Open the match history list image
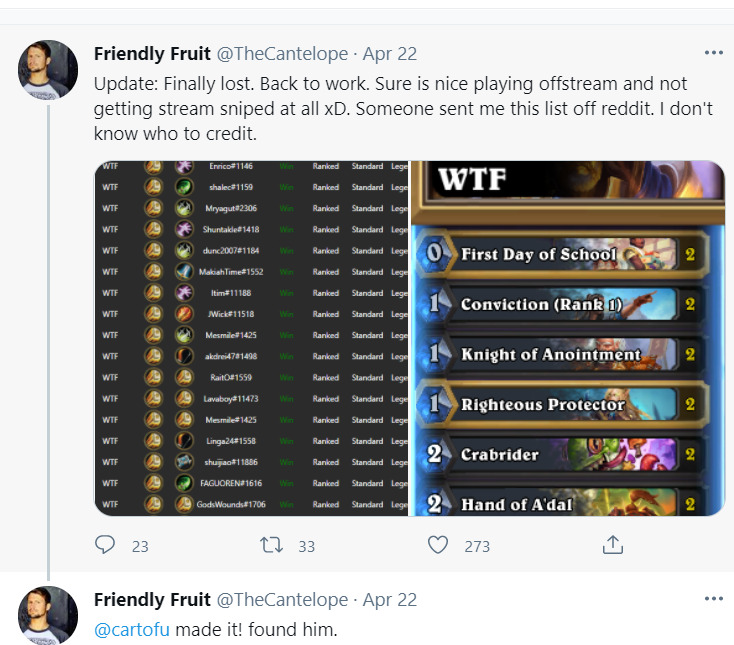Screen dimensions: 734x645 (250, 338)
